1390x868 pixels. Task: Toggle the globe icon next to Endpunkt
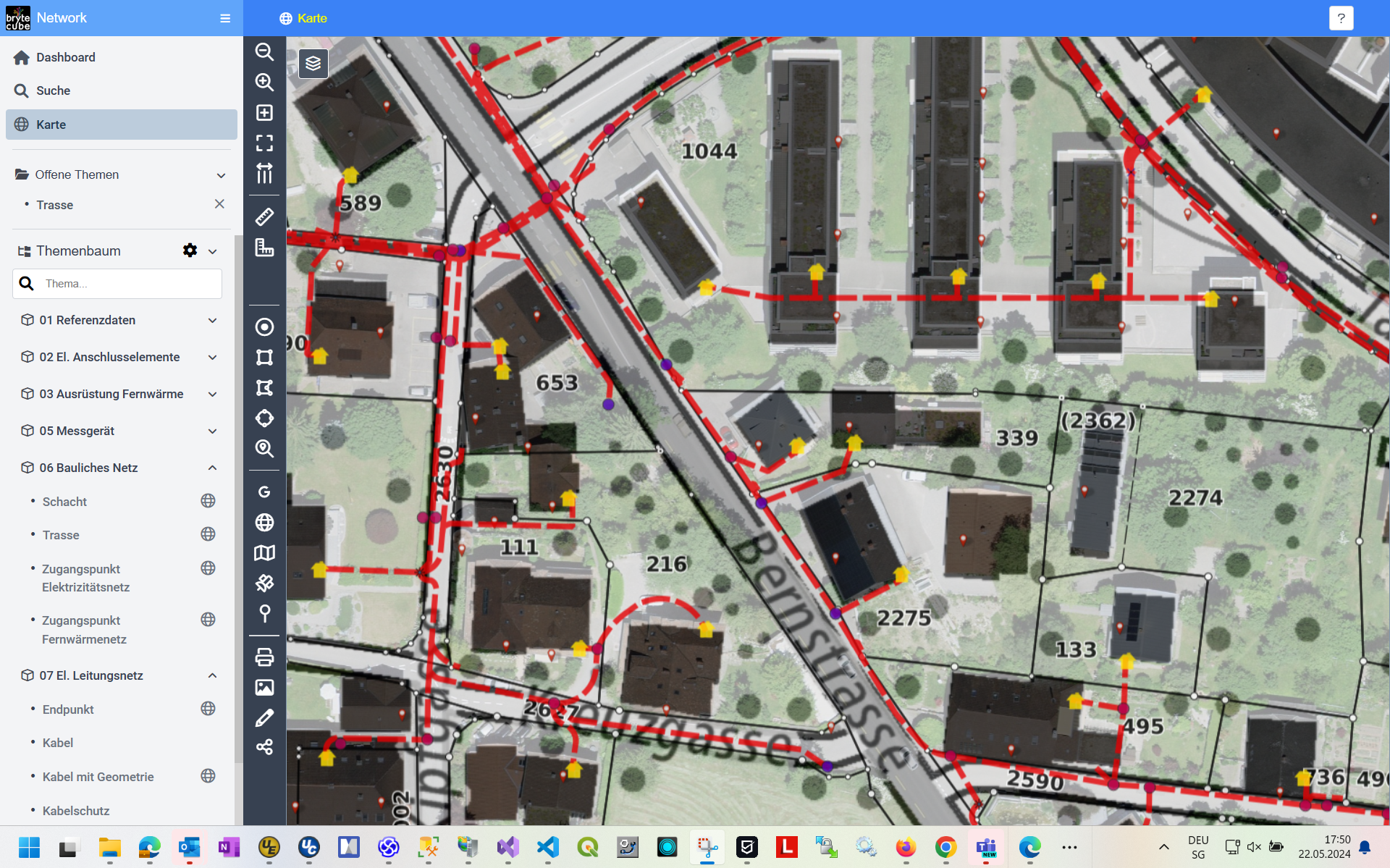pyautogui.click(x=208, y=709)
